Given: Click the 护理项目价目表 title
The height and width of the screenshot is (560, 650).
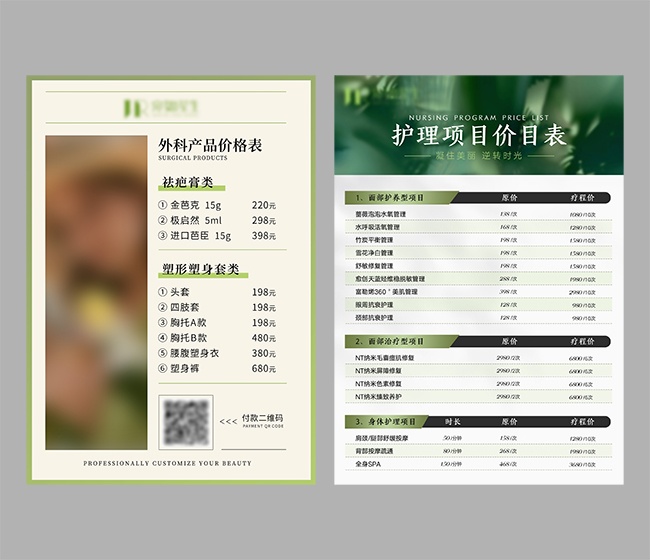Looking at the screenshot, I should [479, 134].
